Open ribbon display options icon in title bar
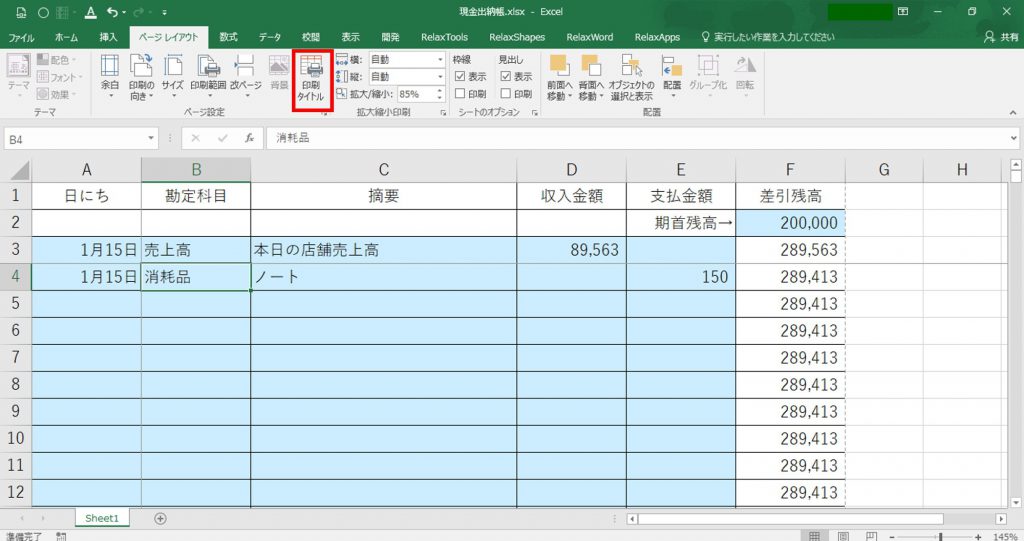 (x=903, y=12)
